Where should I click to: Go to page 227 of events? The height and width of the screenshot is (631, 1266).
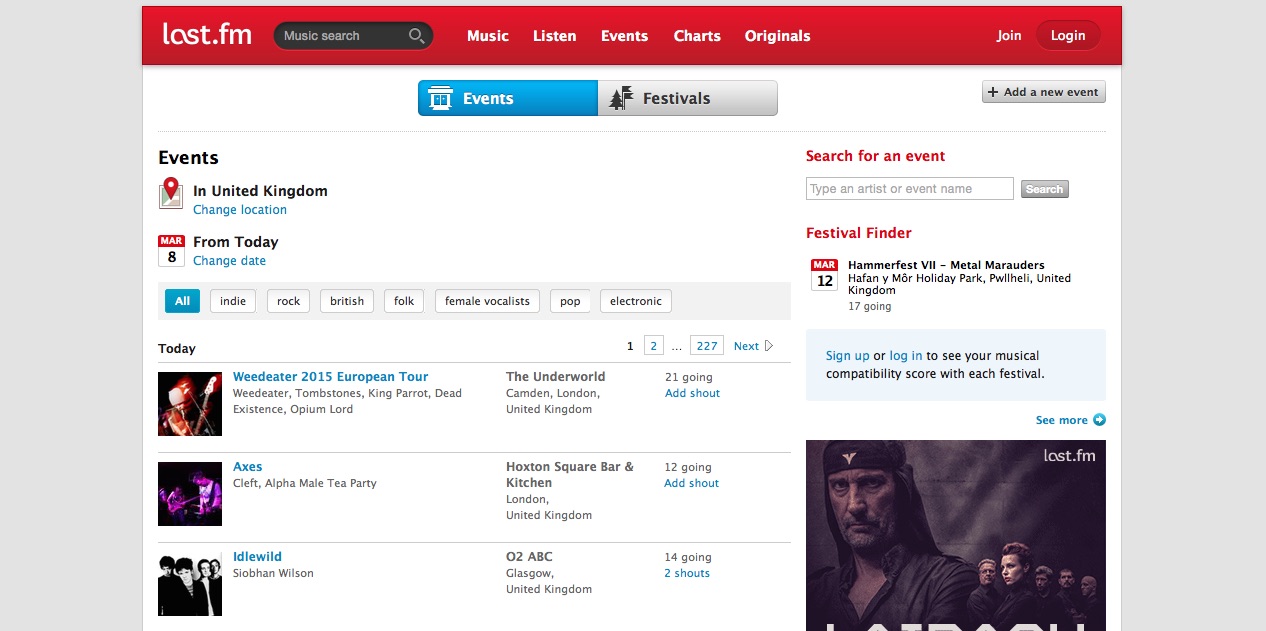(x=707, y=346)
